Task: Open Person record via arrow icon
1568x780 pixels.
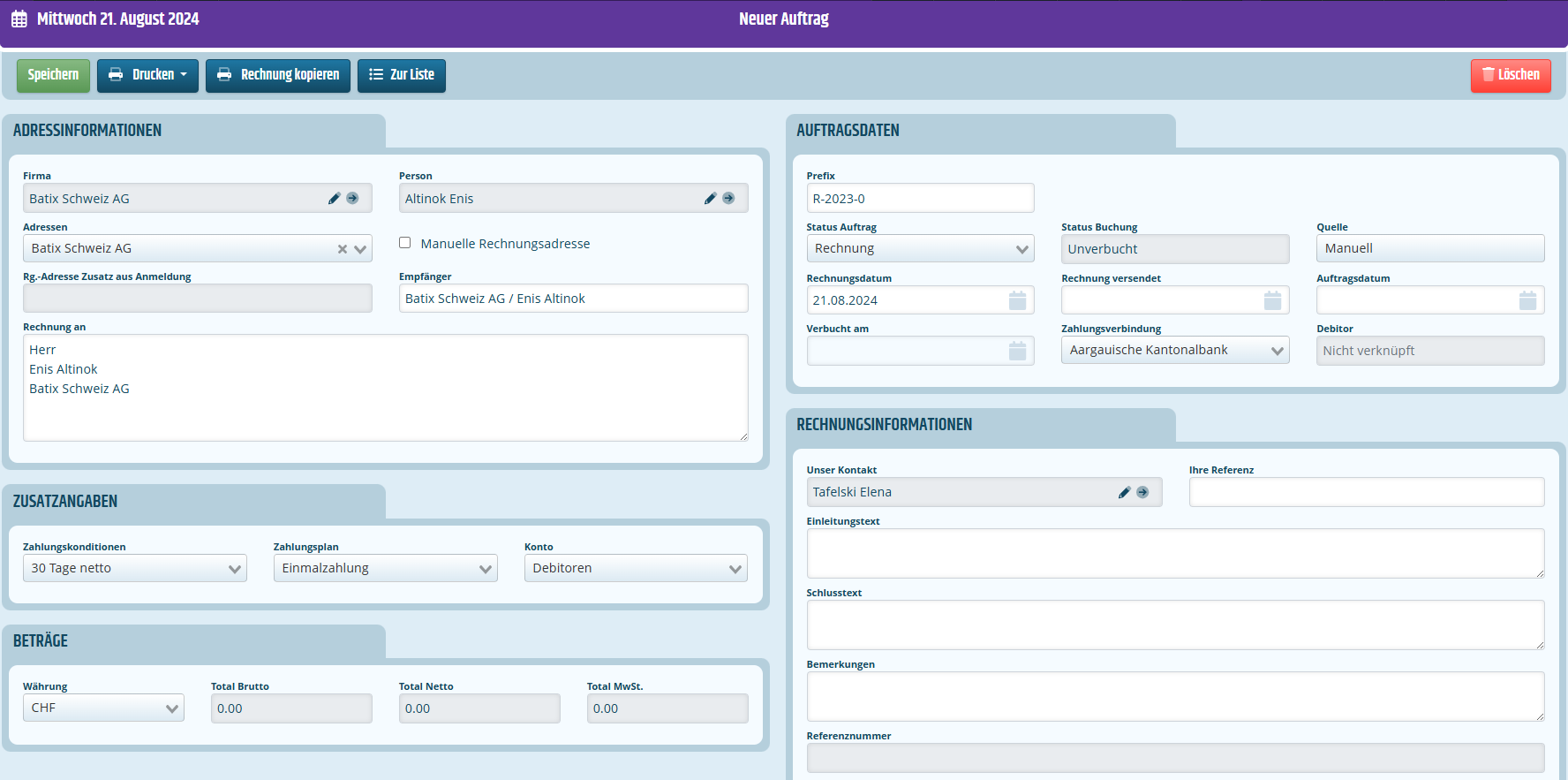Action: (x=728, y=199)
